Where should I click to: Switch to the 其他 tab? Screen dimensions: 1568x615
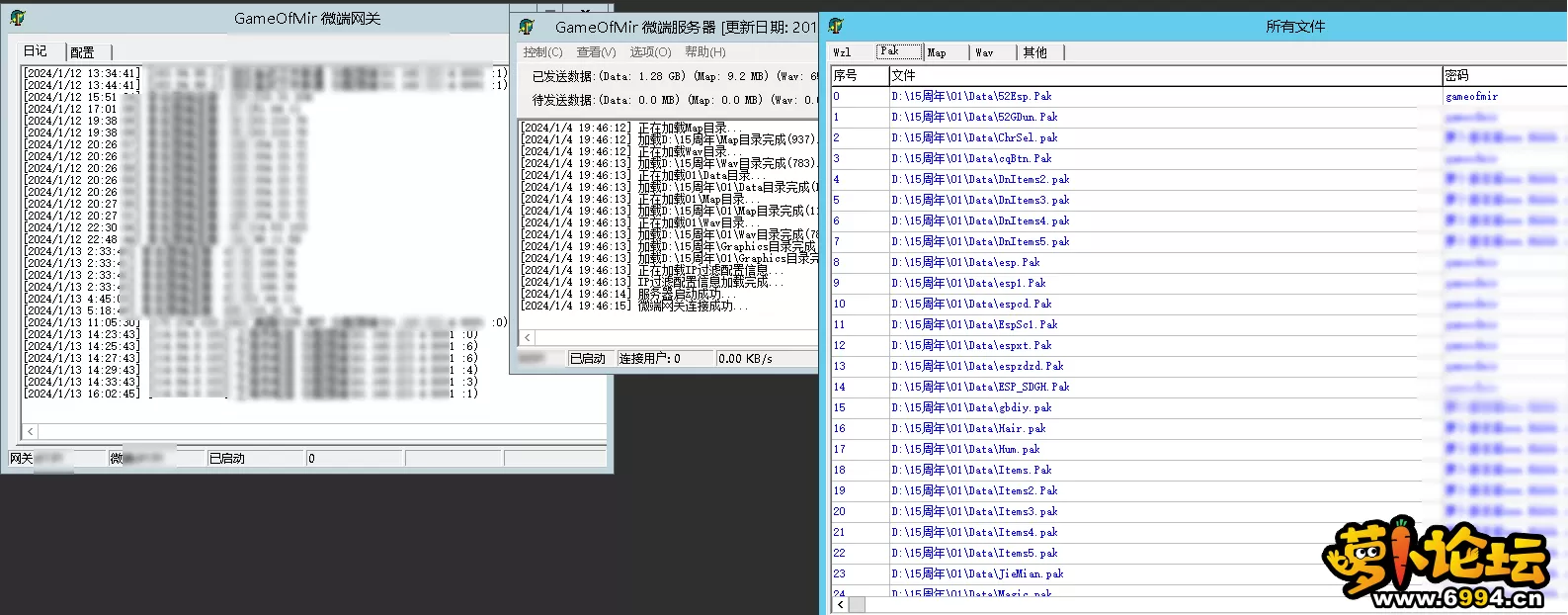(1034, 52)
